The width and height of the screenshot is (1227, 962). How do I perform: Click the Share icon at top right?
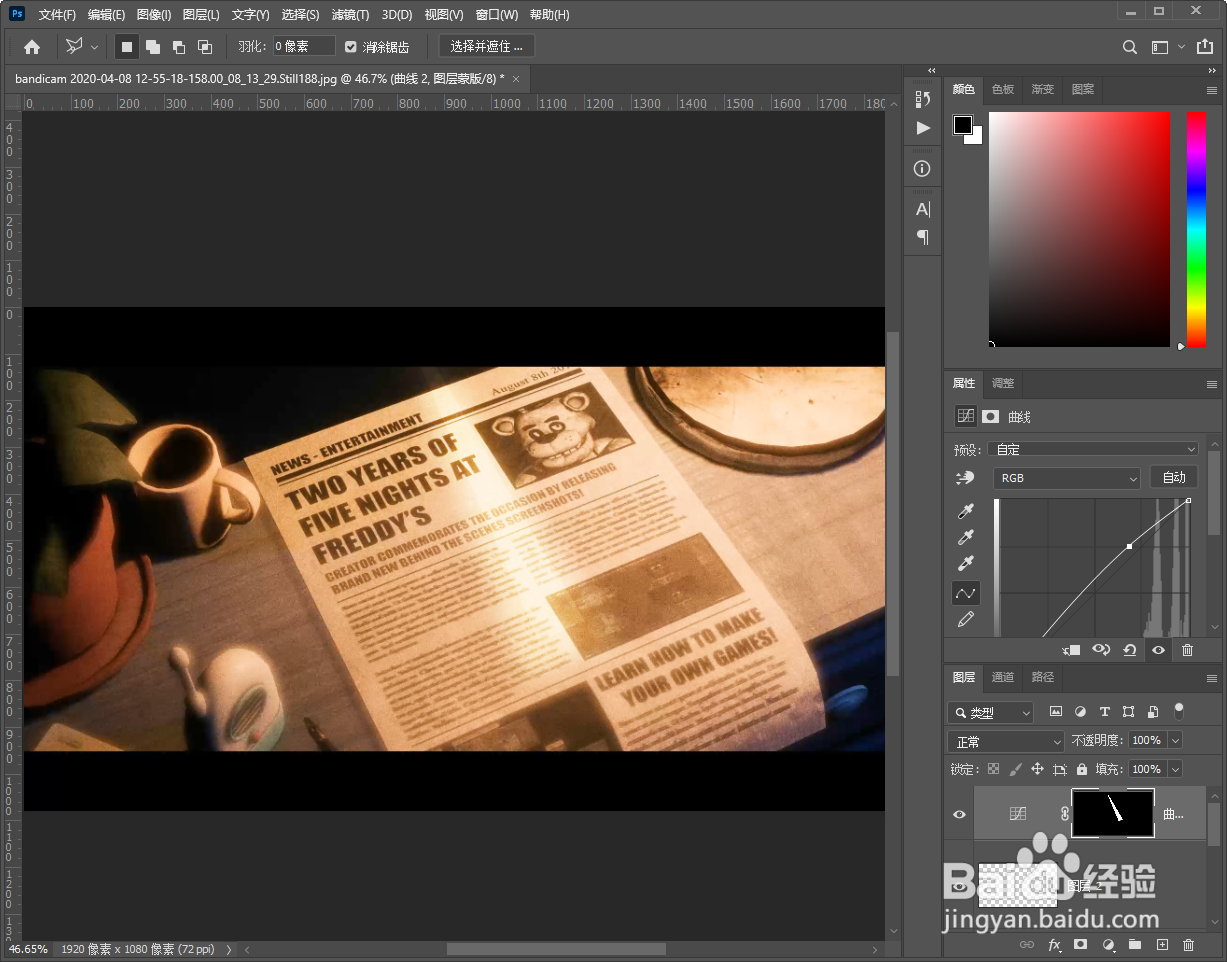1204,46
